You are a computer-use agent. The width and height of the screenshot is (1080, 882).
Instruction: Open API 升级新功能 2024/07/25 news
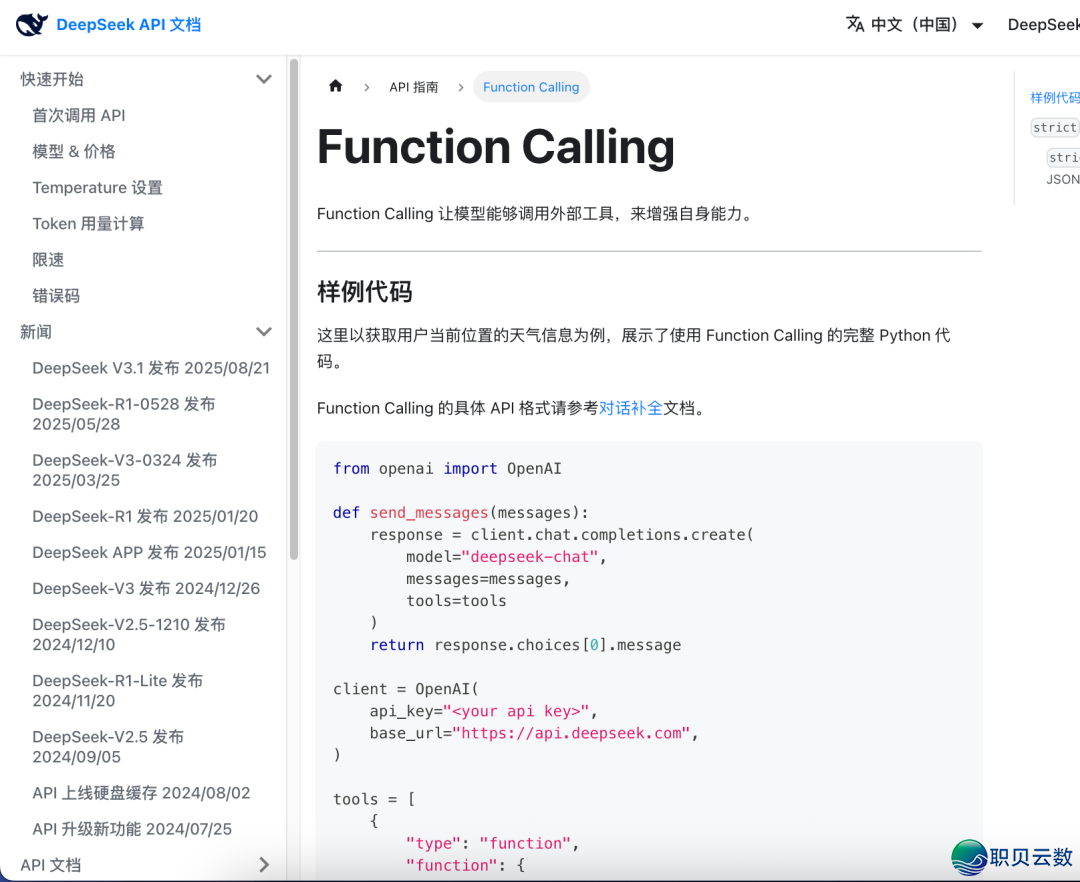coord(132,829)
